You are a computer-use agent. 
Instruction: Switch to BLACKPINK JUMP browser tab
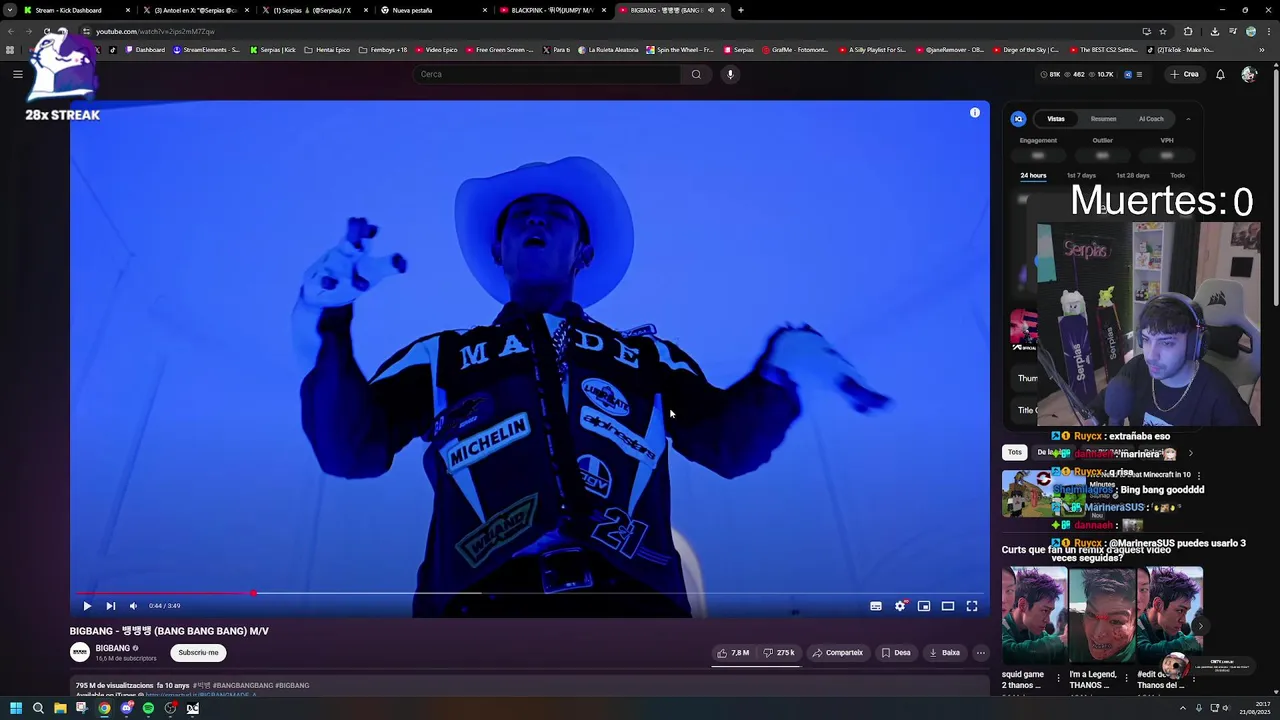coord(552,10)
